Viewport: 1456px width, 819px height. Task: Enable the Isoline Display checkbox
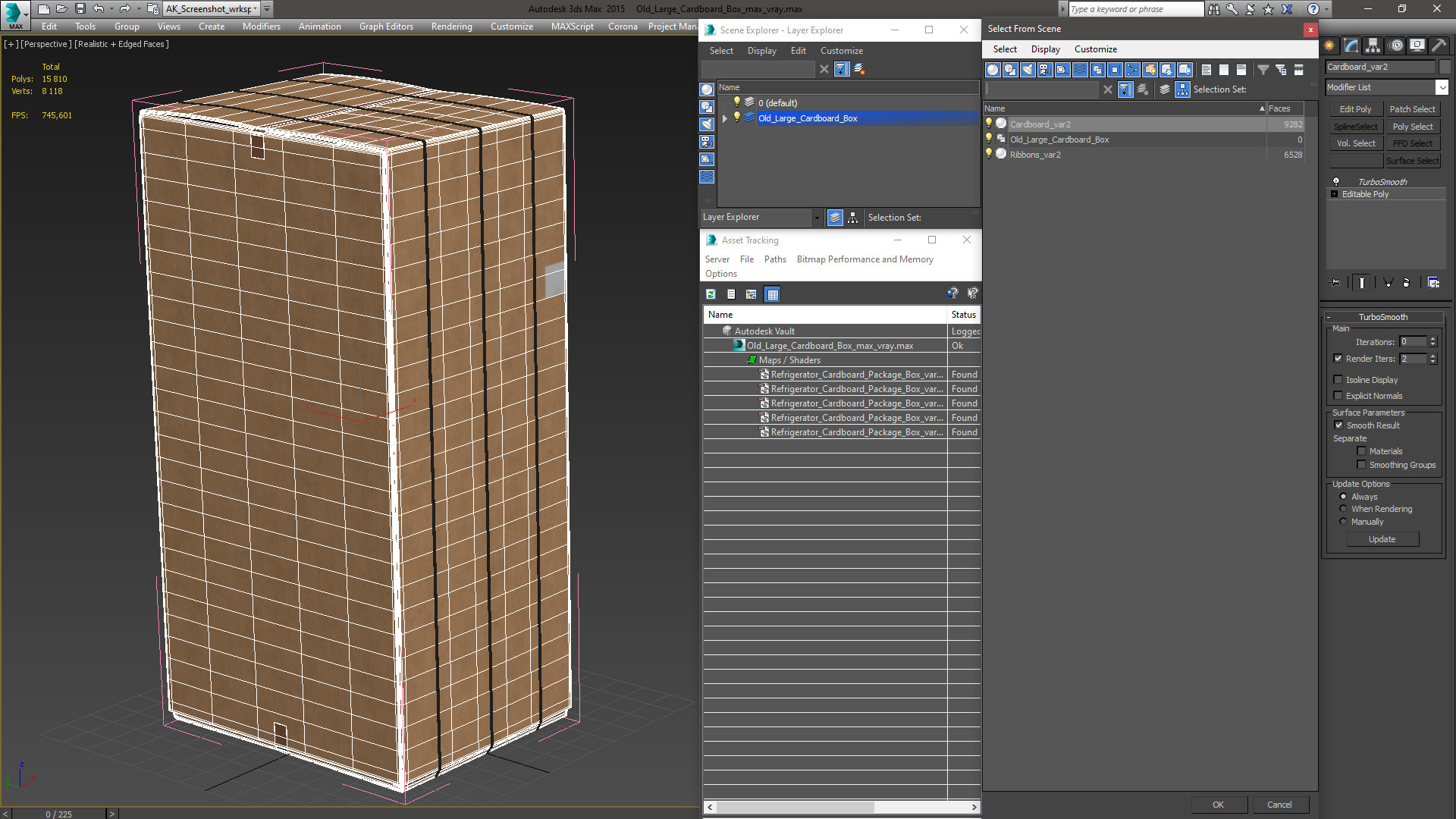[1338, 380]
